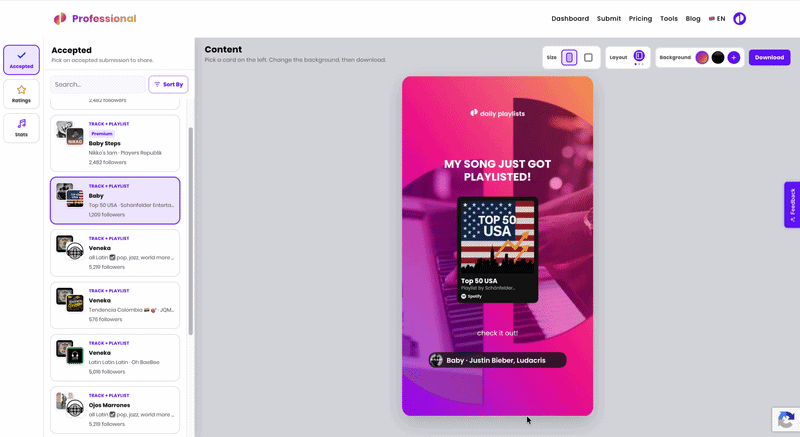This screenshot has height=437, width=800.
Task: Select the Baby Top 50 USA card
Action: pyautogui.click(x=115, y=200)
